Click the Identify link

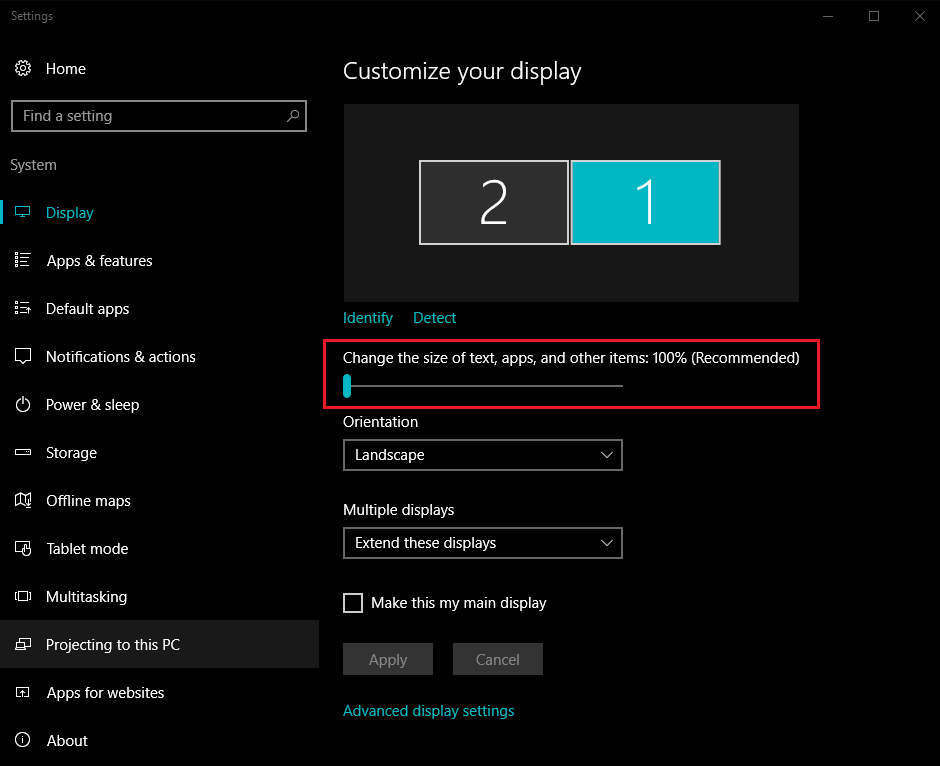(367, 318)
